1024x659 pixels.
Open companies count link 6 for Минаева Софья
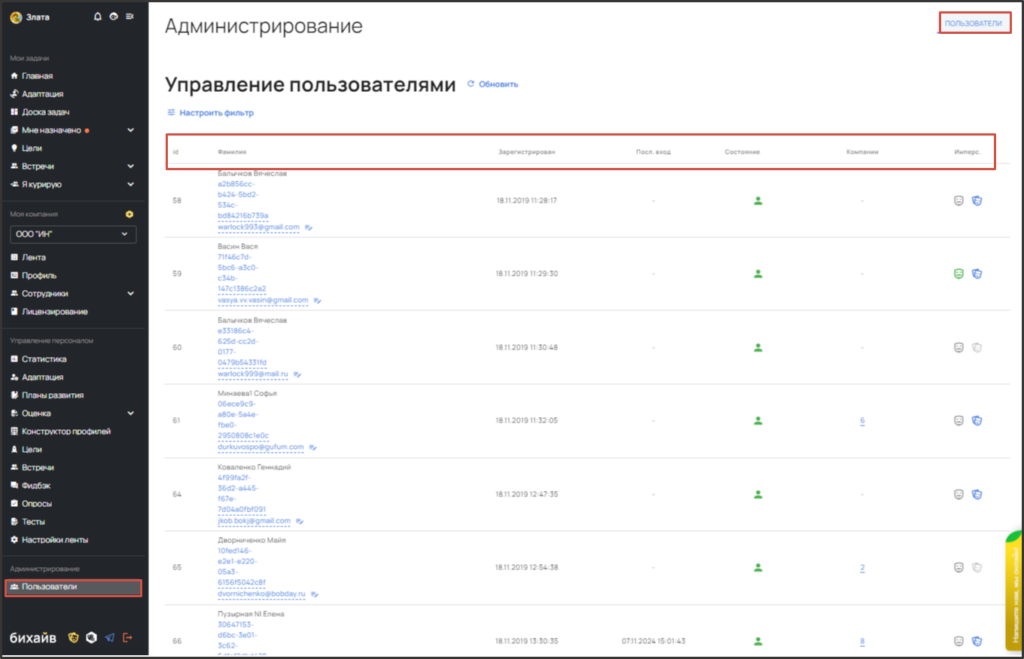pos(861,421)
